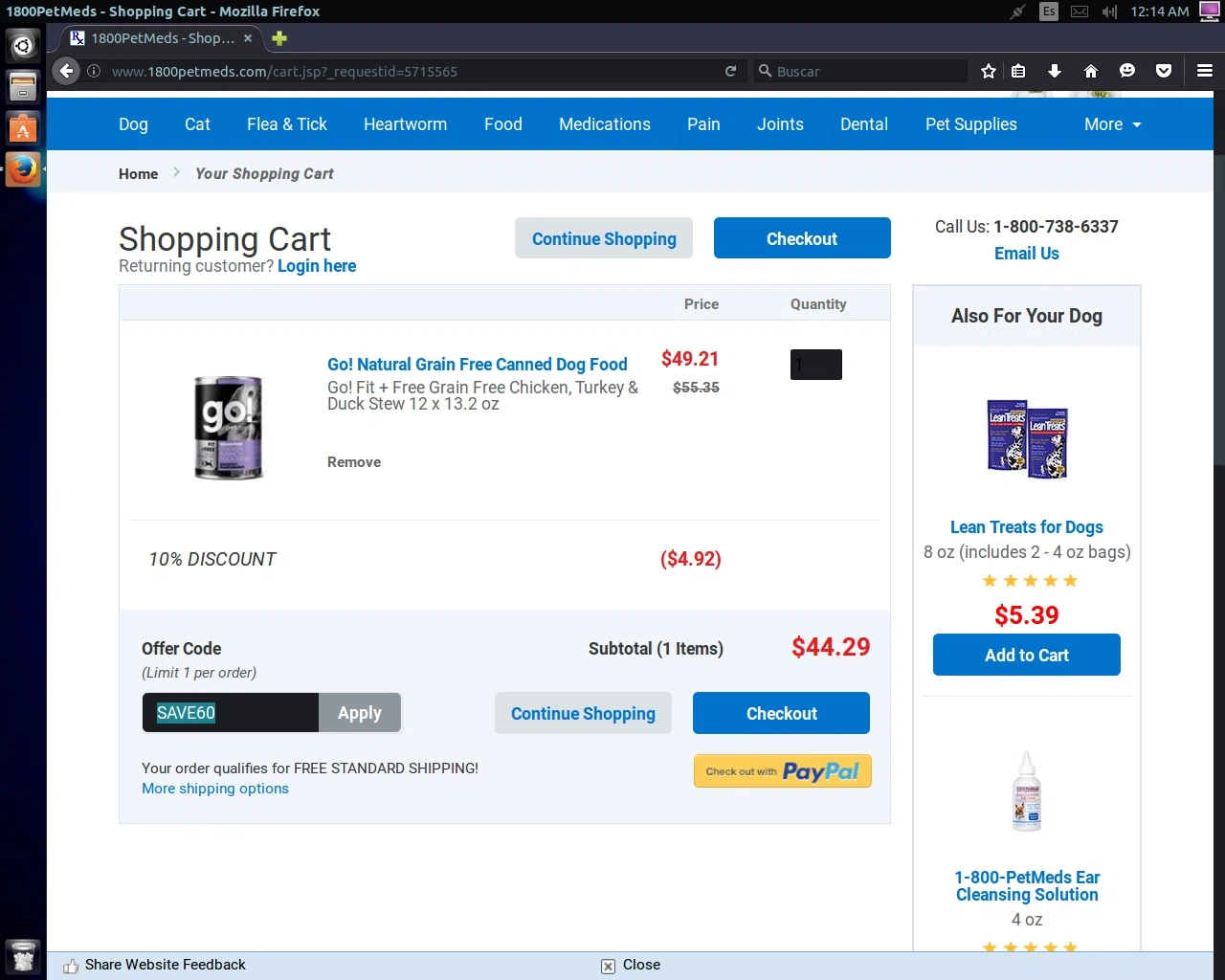Click the Go! canned dog food thumbnail

point(229,427)
